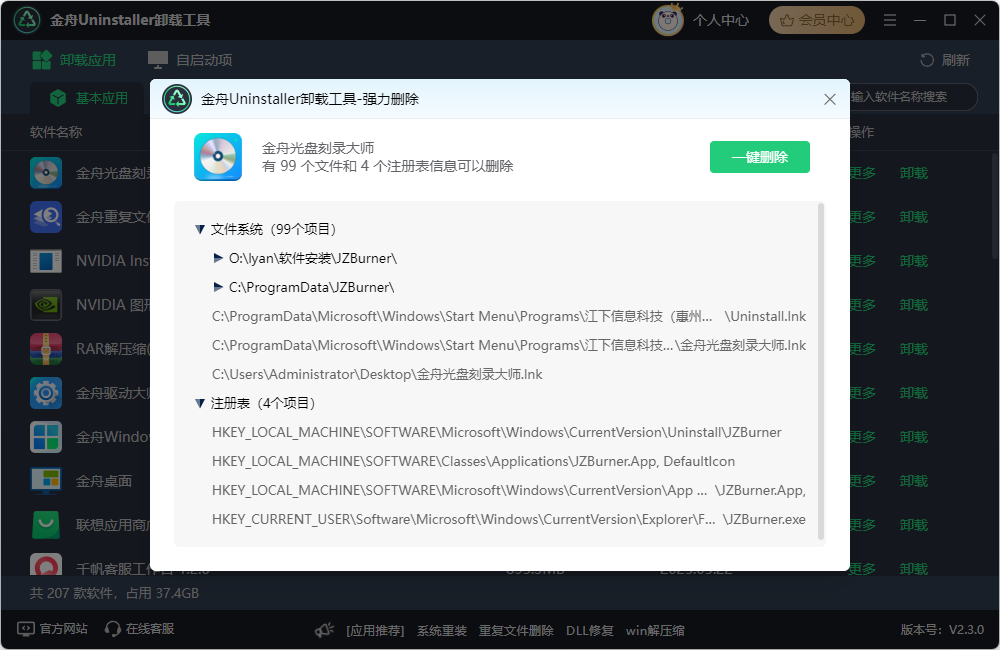
Task: Click the RAR解压缩 archive icon in list
Action: coord(46,349)
